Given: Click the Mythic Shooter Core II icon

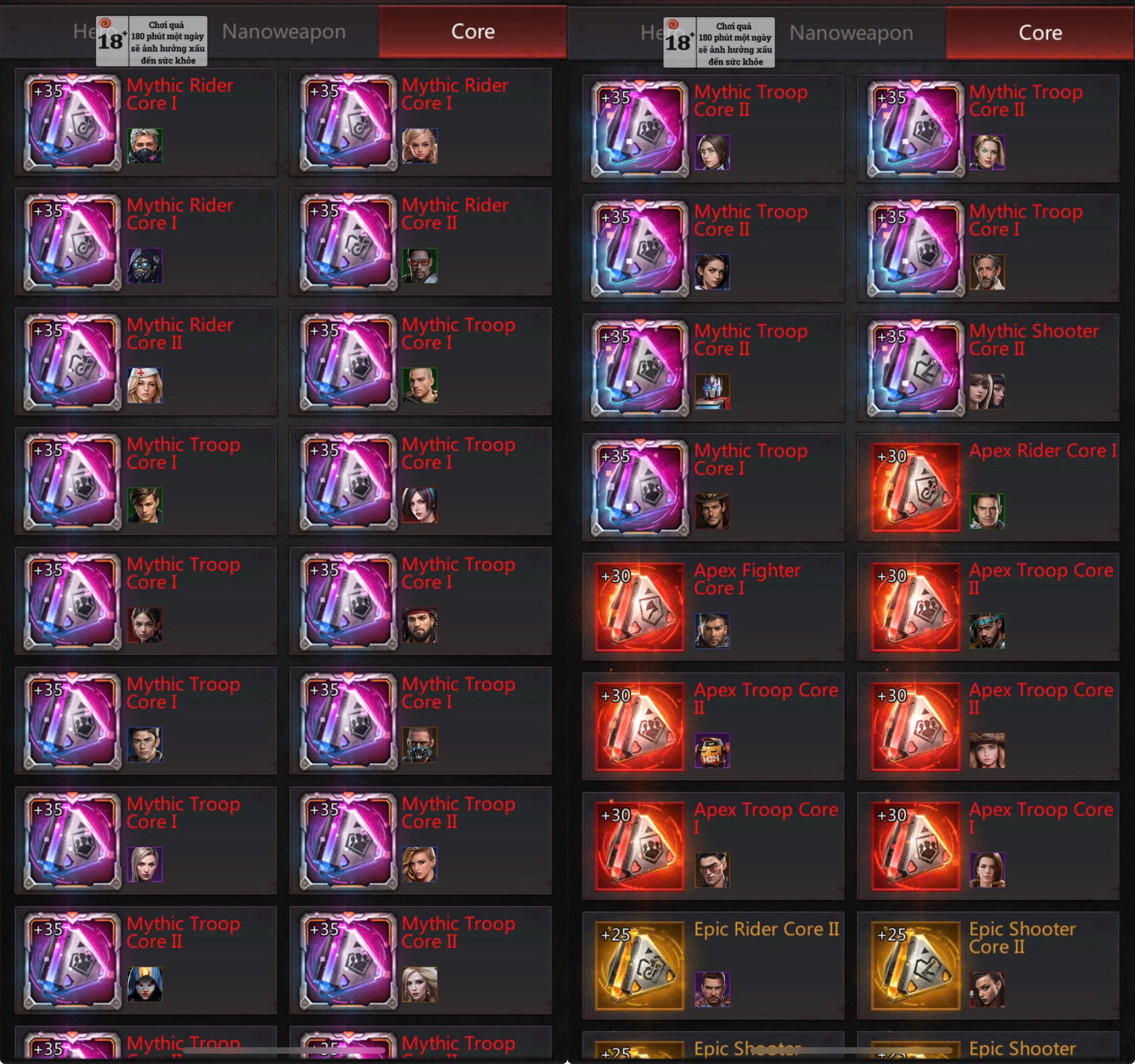Looking at the screenshot, I should (x=915, y=368).
